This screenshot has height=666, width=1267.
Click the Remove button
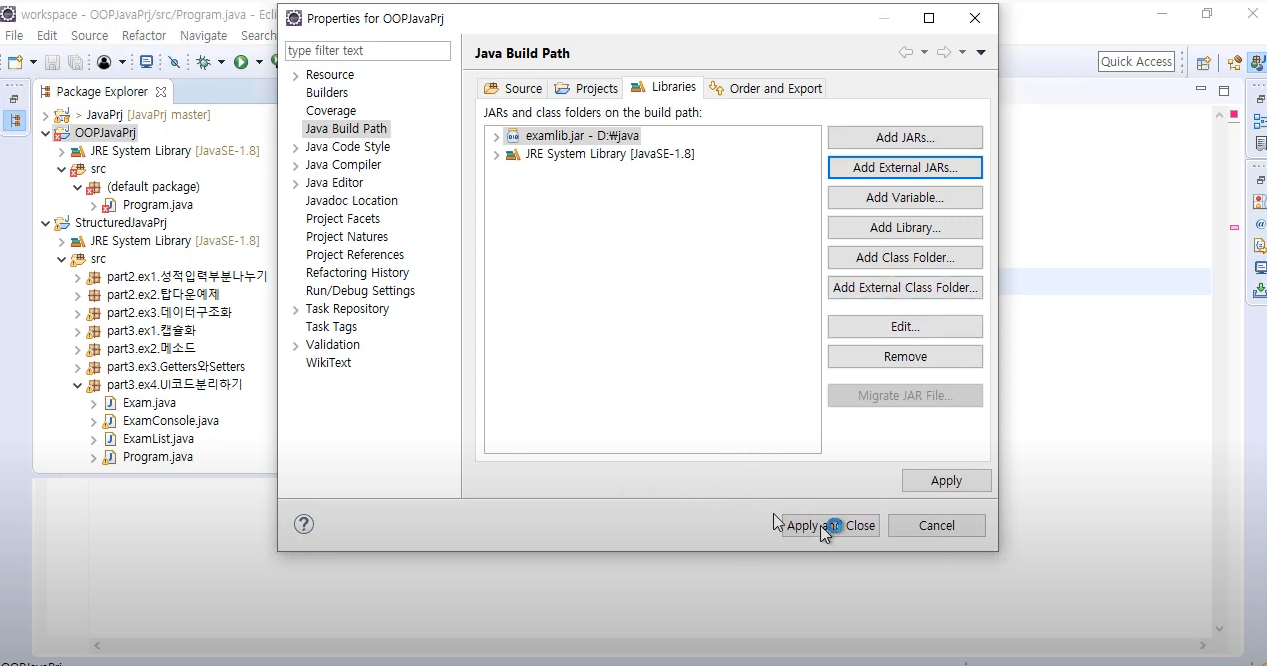(x=905, y=356)
